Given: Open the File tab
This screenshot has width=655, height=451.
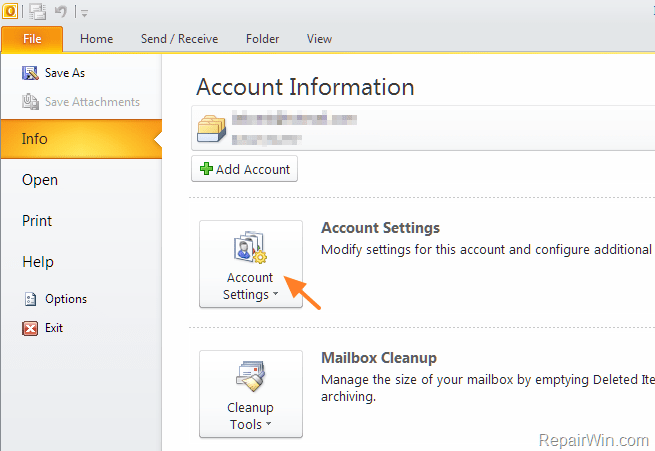Looking at the screenshot, I should [x=32, y=39].
